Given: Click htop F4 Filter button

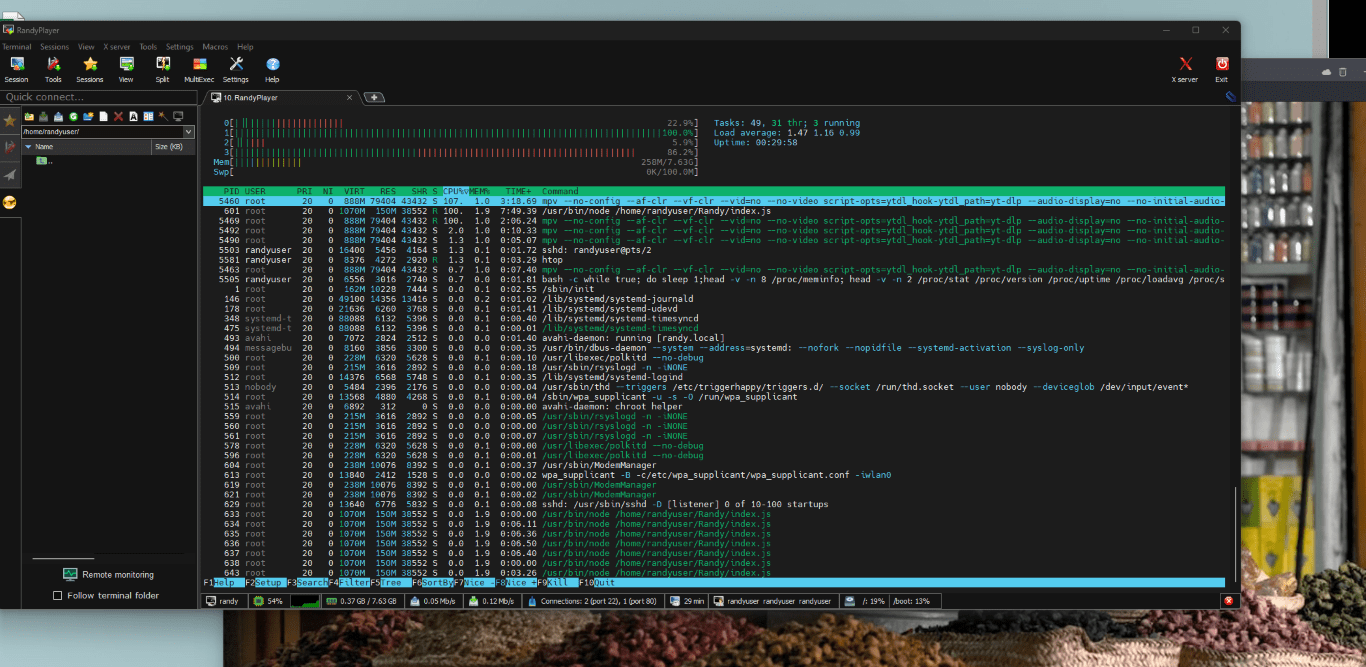Looking at the screenshot, I should tap(350, 582).
